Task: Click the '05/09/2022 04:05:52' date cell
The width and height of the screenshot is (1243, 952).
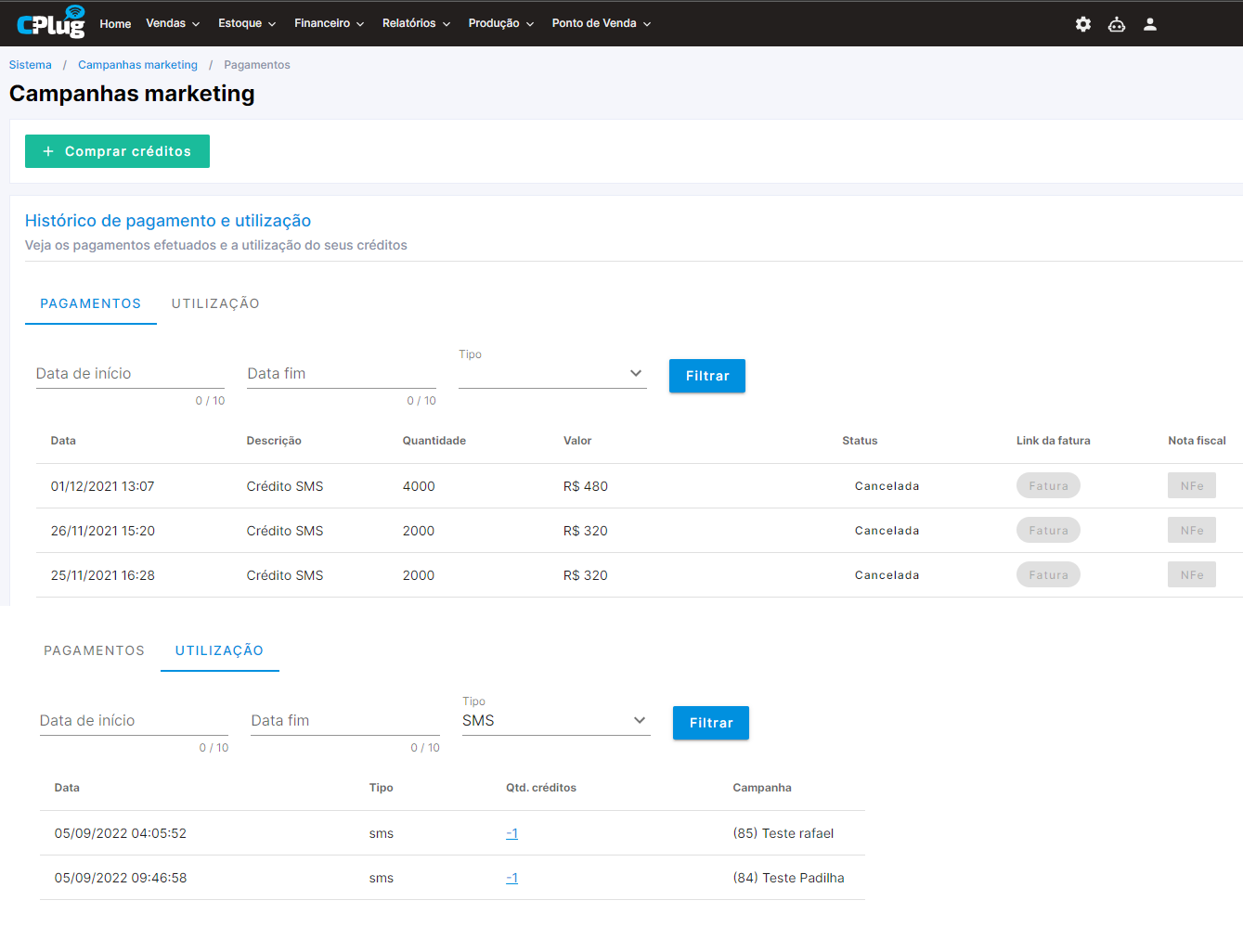Action: (121, 833)
